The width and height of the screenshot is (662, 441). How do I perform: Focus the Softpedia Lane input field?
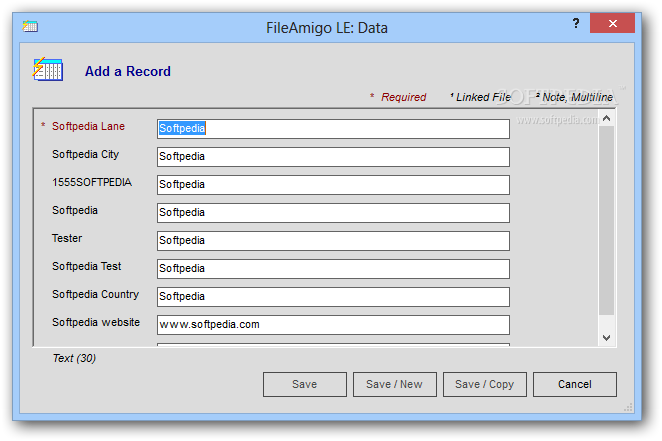coord(334,129)
